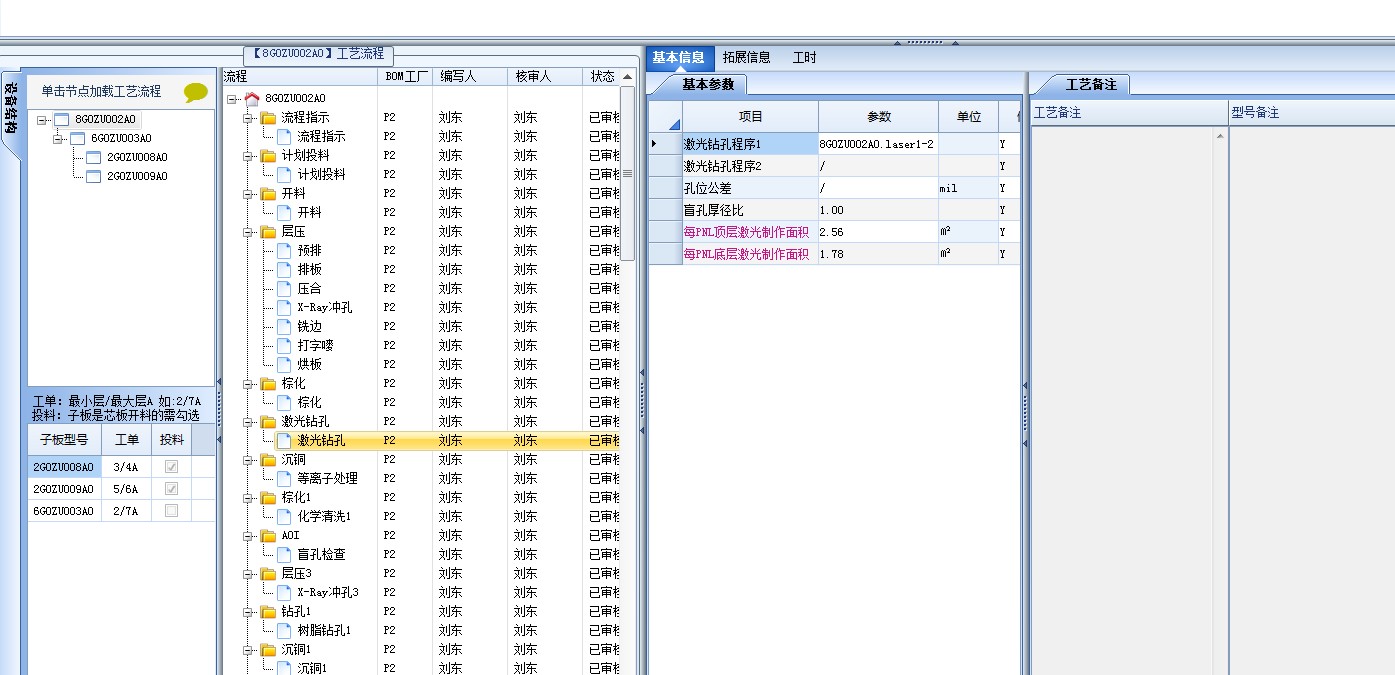Click the document icon next to 压合

(x=284, y=288)
